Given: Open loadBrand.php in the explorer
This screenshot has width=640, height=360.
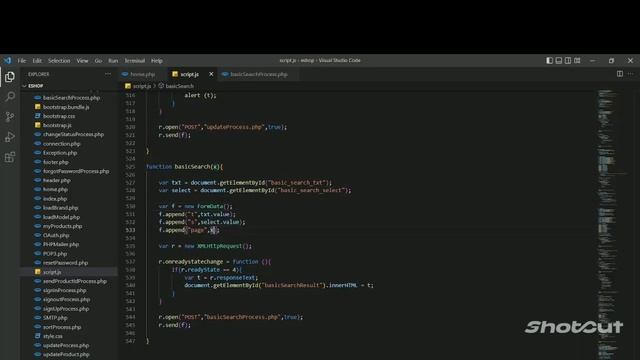Looking at the screenshot, I should pyautogui.click(x=60, y=208).
